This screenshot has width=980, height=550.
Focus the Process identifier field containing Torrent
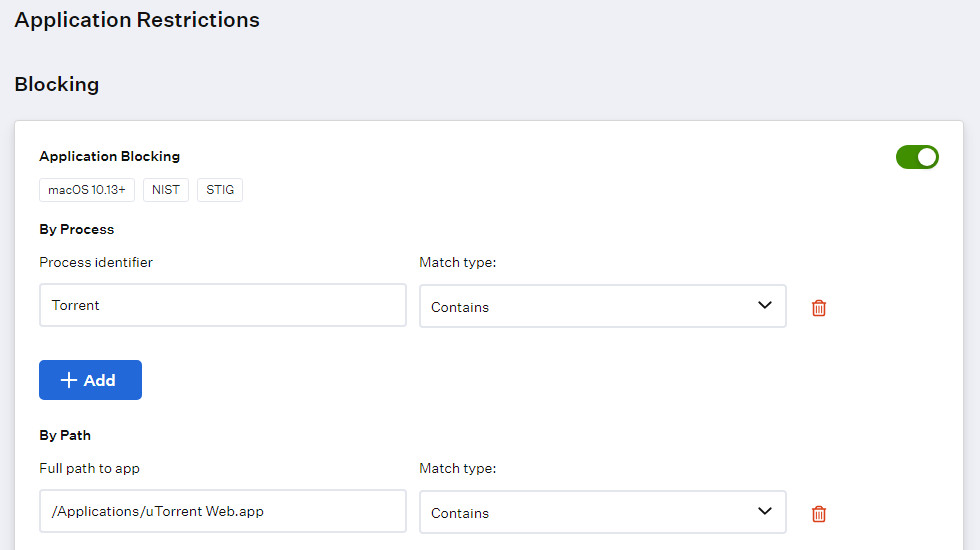click(222, 305)
